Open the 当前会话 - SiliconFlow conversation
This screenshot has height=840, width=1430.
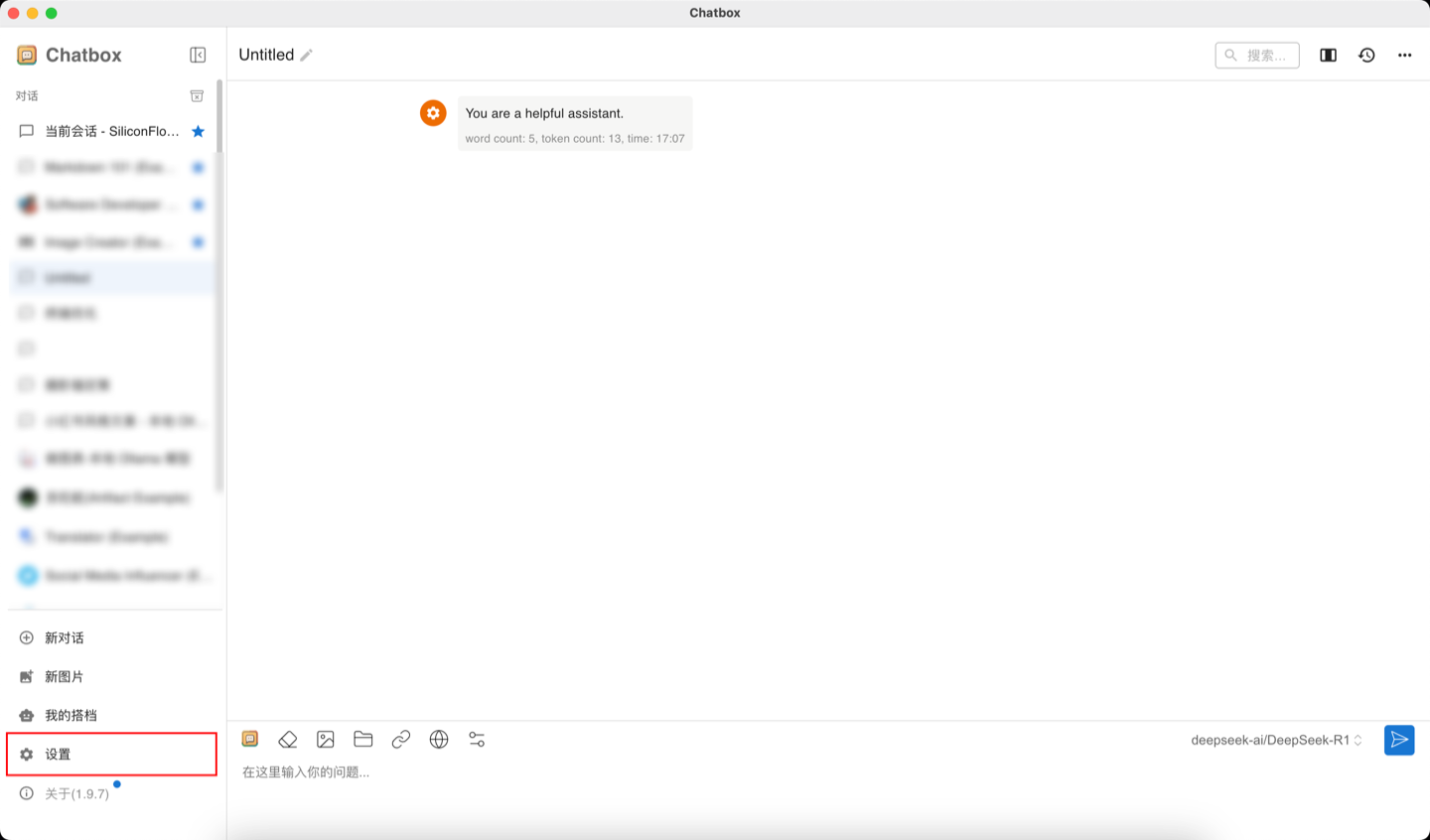(x=112, y=131)
